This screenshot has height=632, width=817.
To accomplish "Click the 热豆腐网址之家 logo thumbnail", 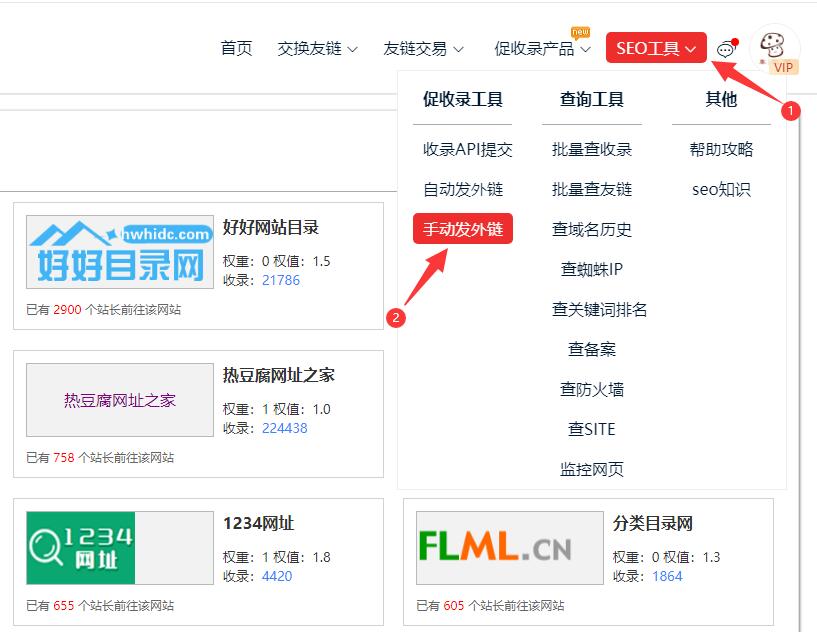I will tap(119, 399).
